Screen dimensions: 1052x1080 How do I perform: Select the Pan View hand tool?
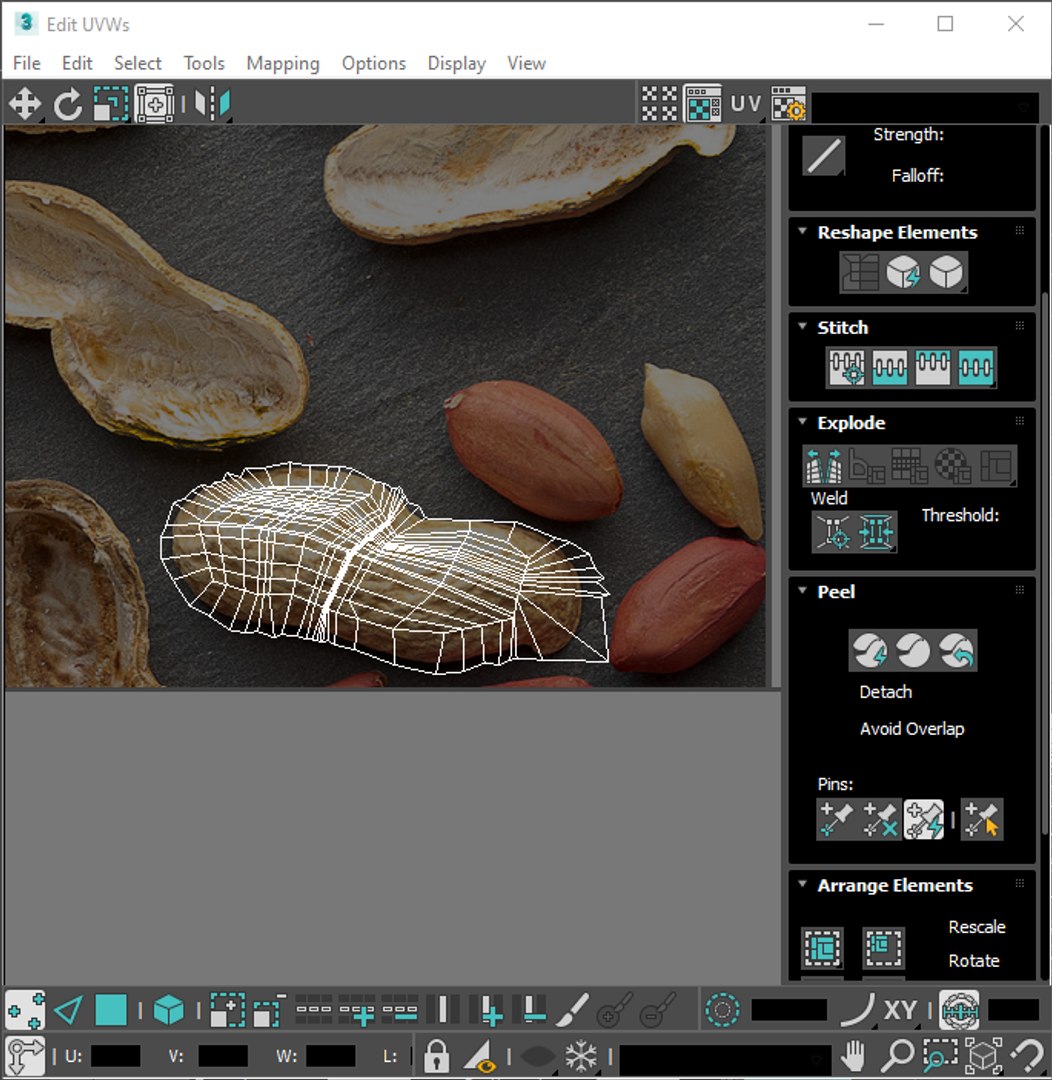pos(854,1055)
